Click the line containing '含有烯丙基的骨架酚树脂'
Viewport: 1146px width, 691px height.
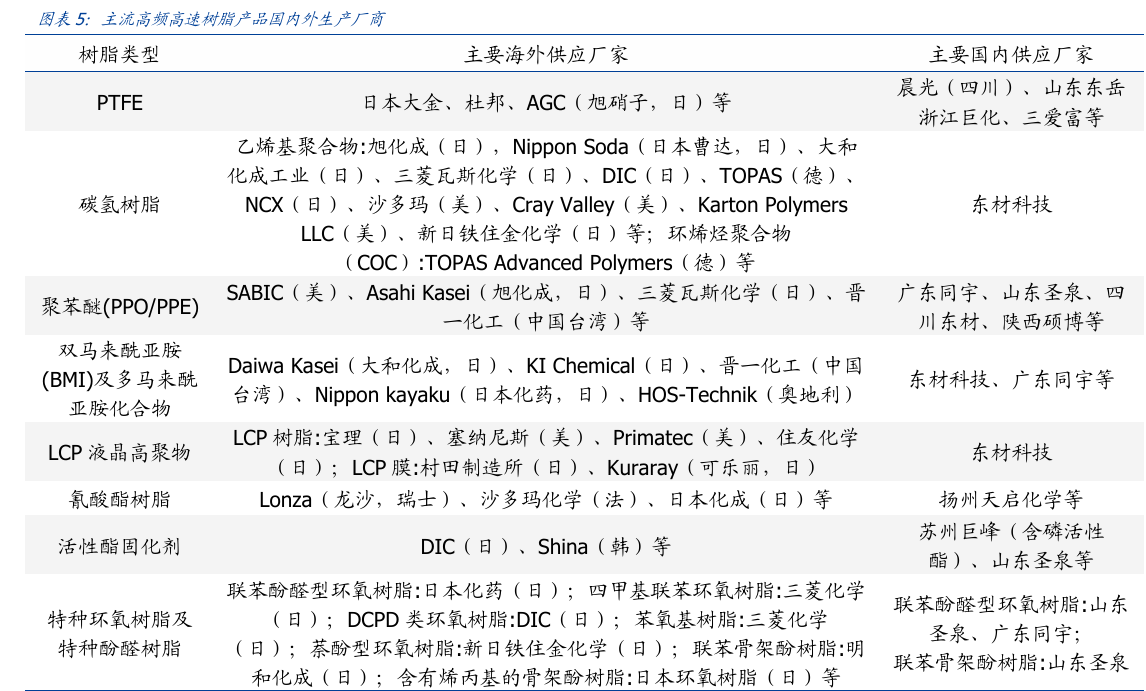coord(546,677)
